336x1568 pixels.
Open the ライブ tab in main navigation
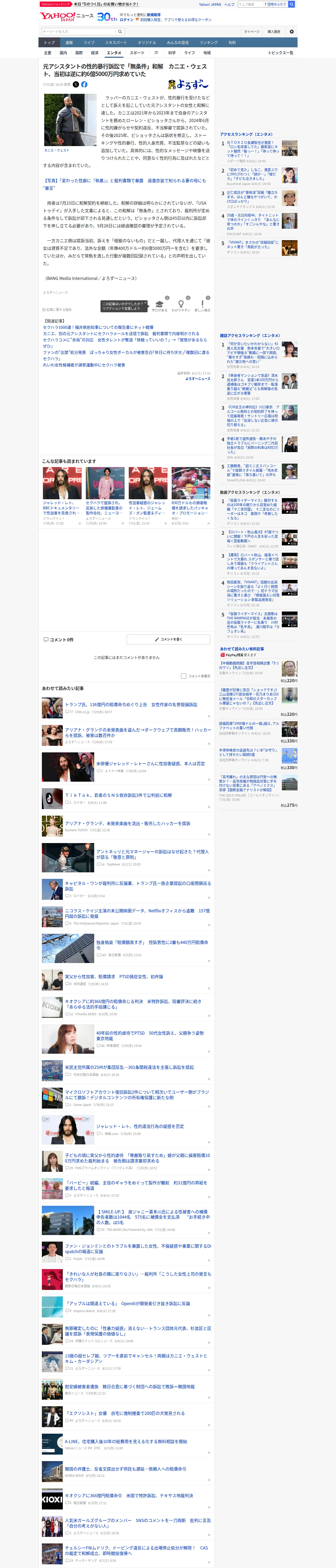click(89, 43)
